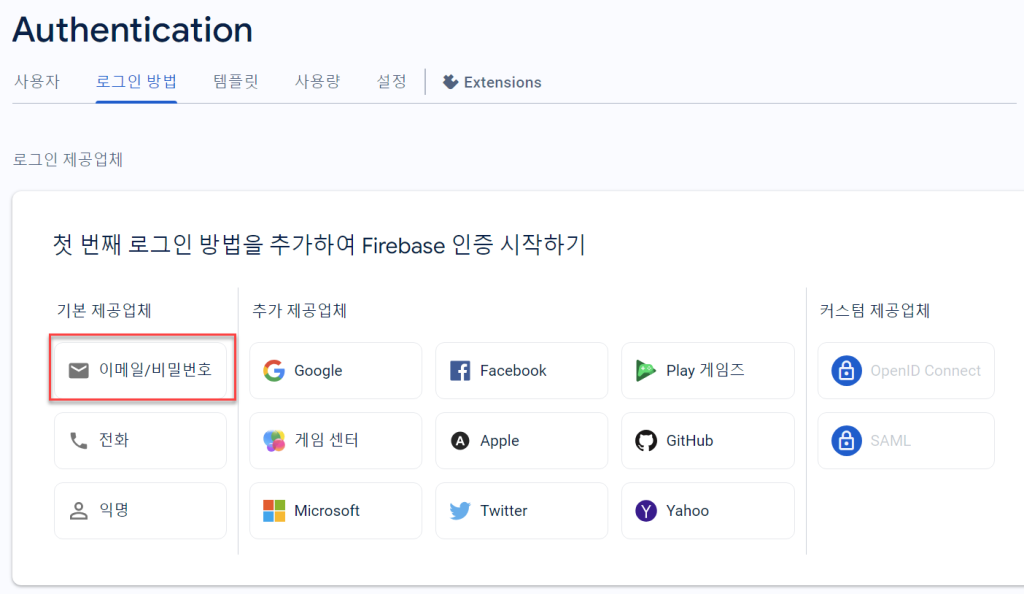Open the 사용자 tab
The height and width of the screenshot is (594, 1024).
point(37,82)
